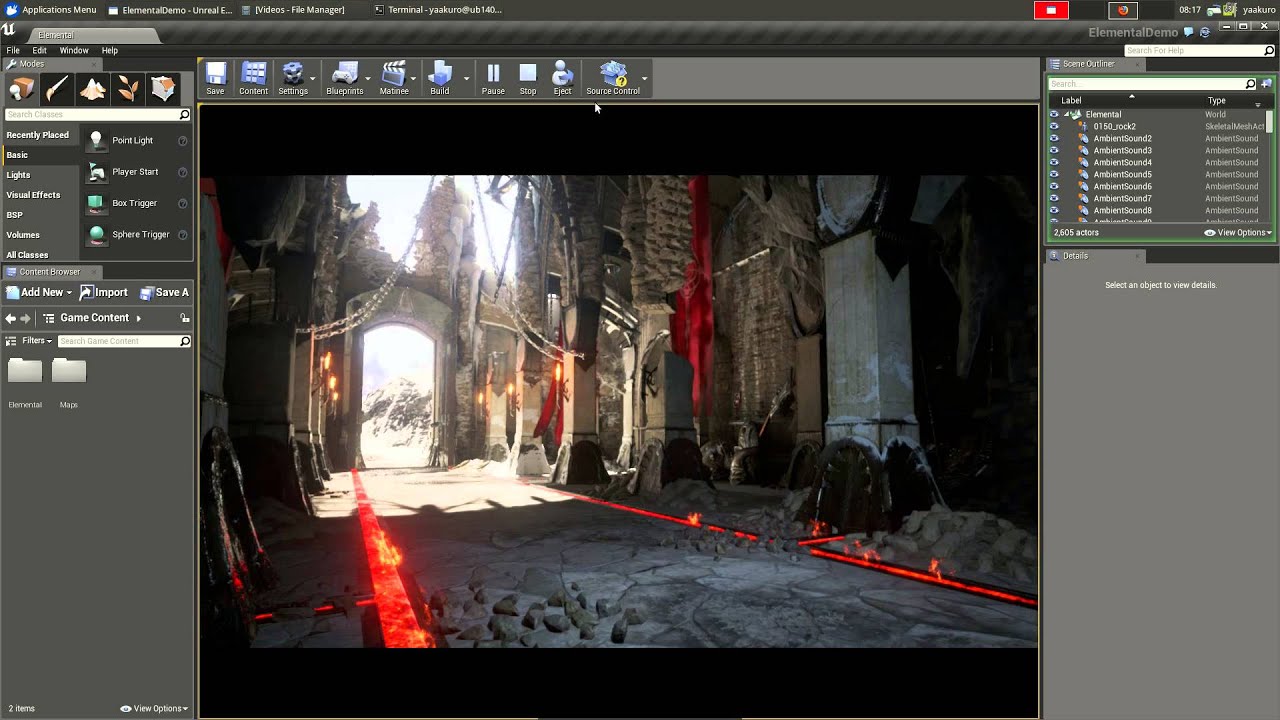
Task: Click the Content Browser path tree icon
Action: click(x=48, y=318)
